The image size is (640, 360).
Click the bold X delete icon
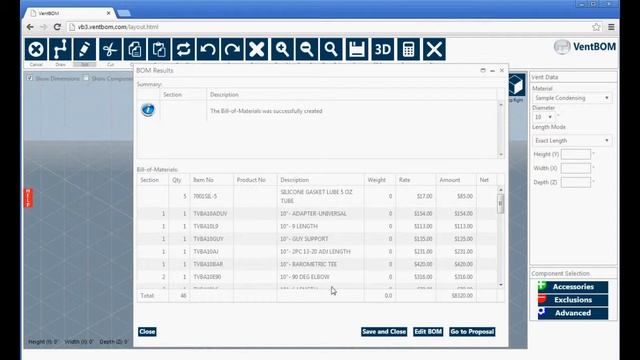pos(257,49)
